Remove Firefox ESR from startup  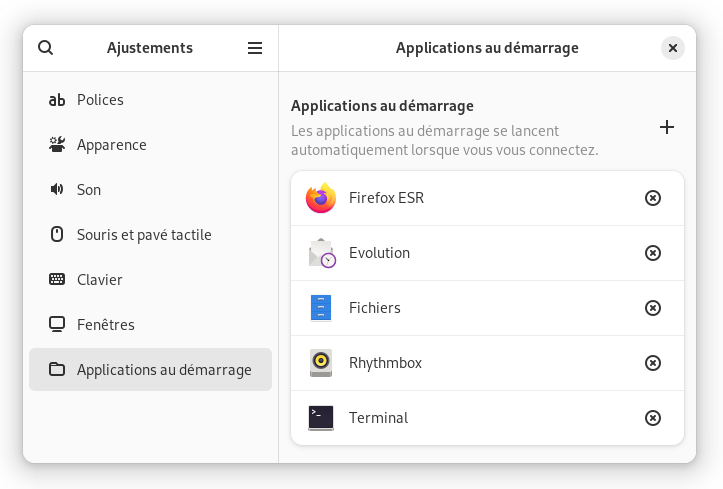[652, 198]
